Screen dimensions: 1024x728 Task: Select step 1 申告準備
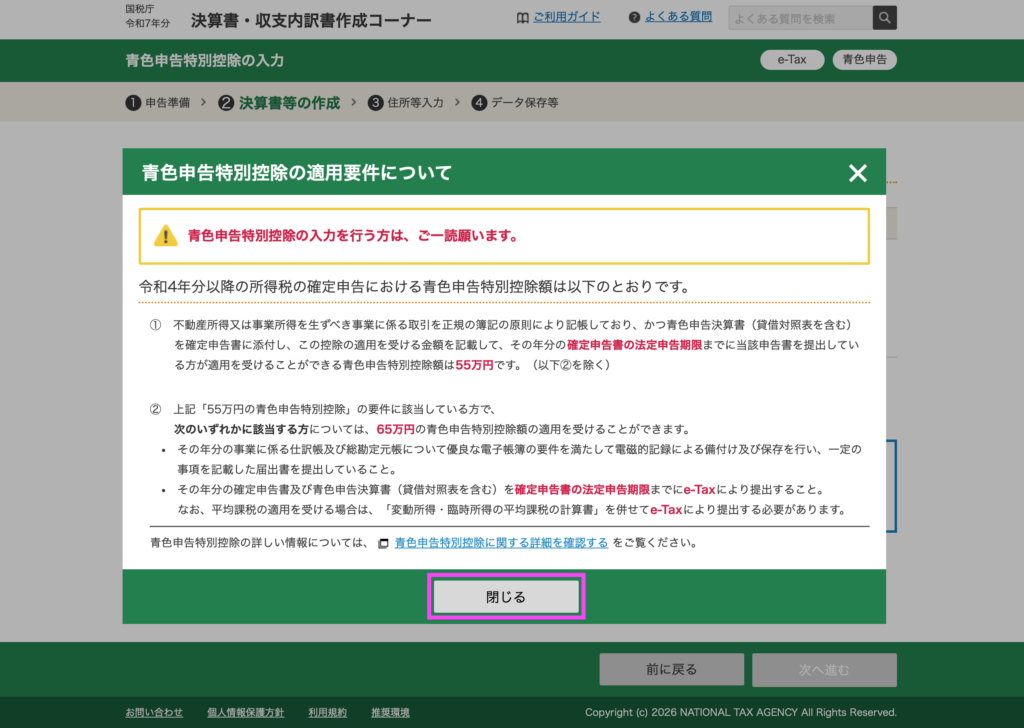[158, 102]
